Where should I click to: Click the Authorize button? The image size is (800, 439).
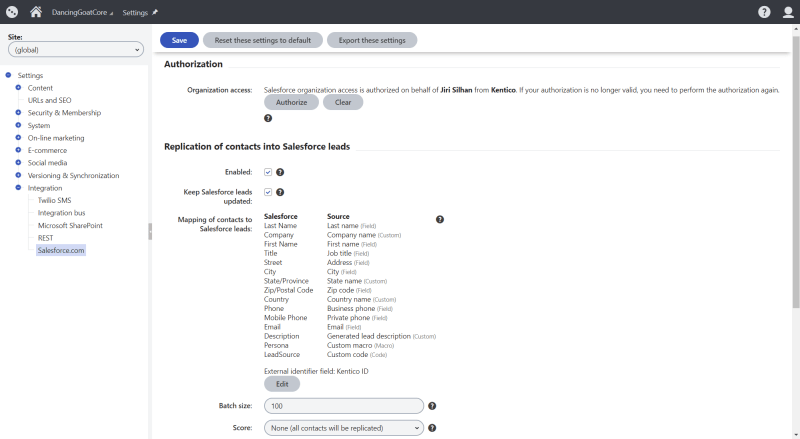pyautogui.click(x=291, y=102)
